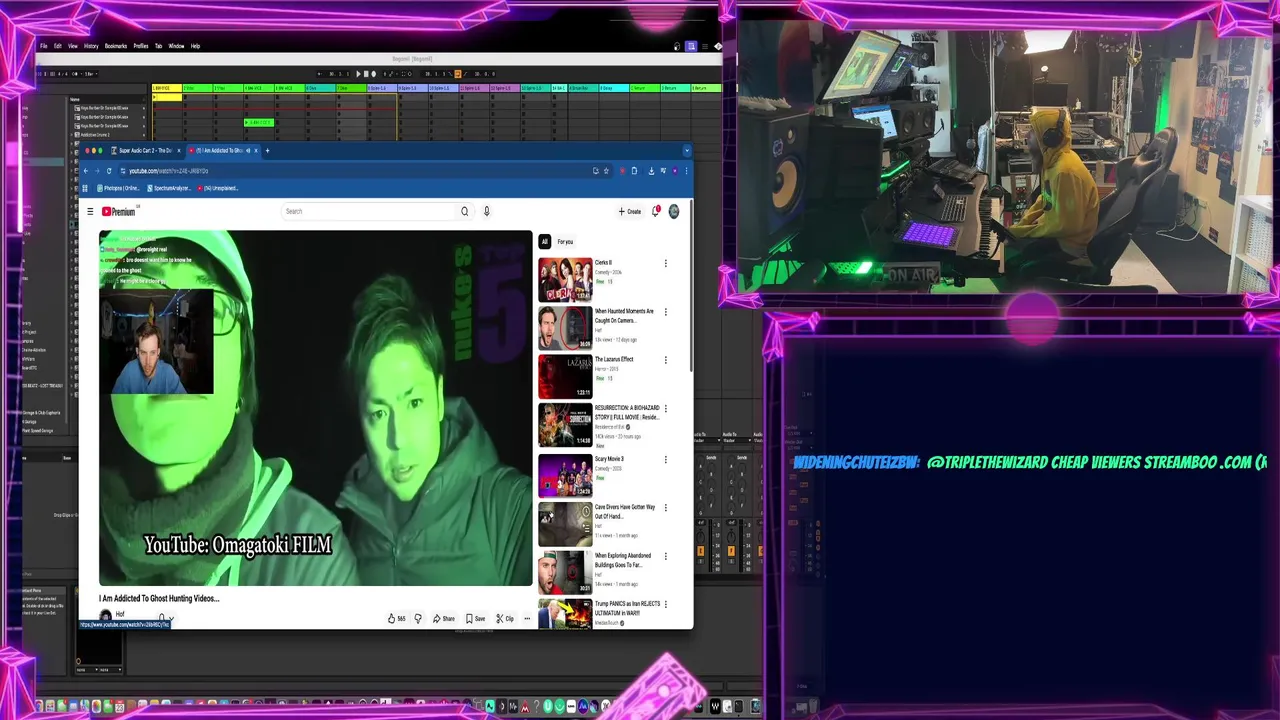
Task: Open the File menu
Action: pos(44,46)
